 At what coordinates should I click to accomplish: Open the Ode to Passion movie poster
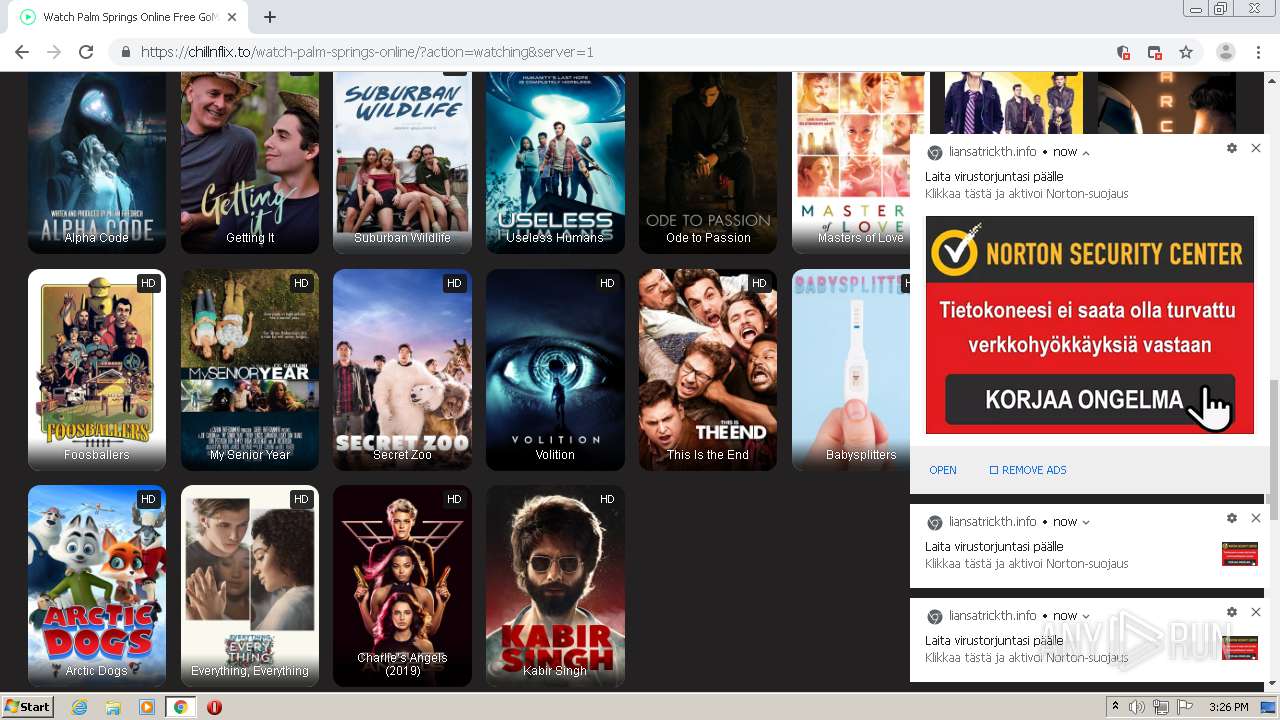click(x=708, y=163)
